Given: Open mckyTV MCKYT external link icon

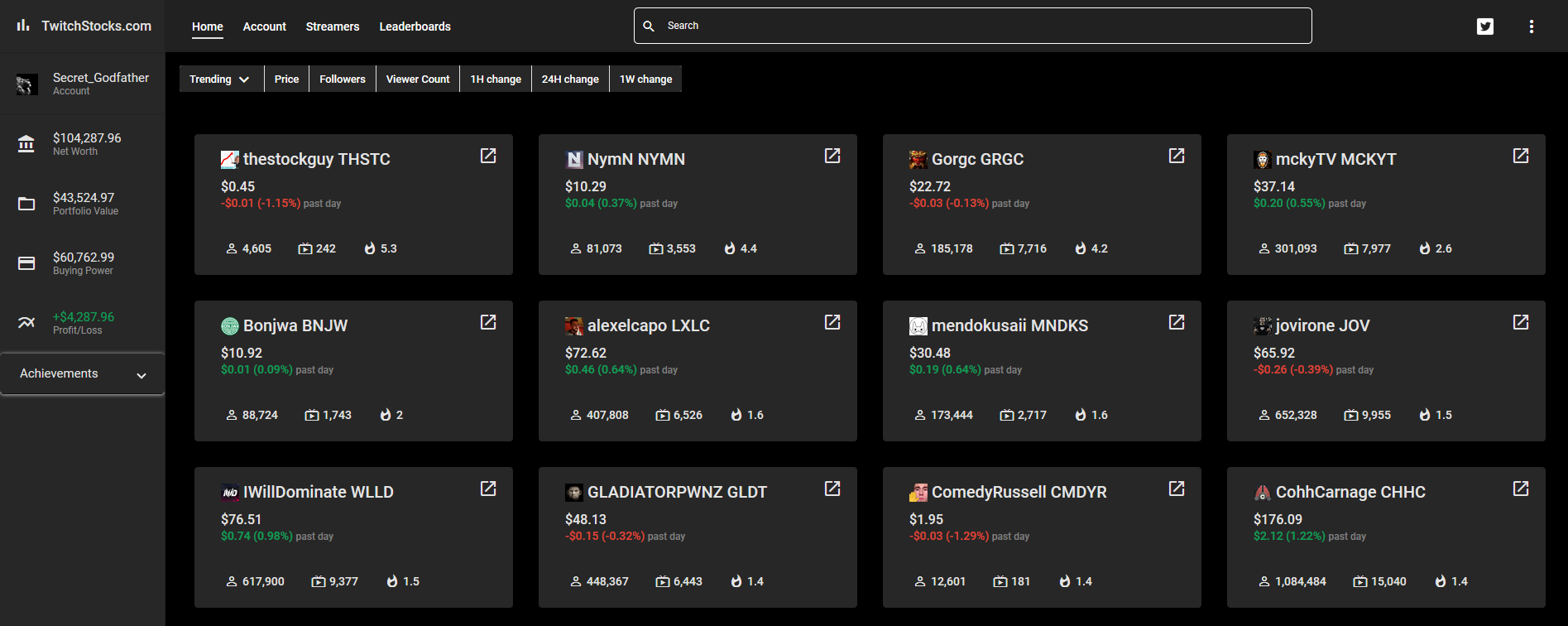Looking at the screenshot, I should coord(1521,156).
